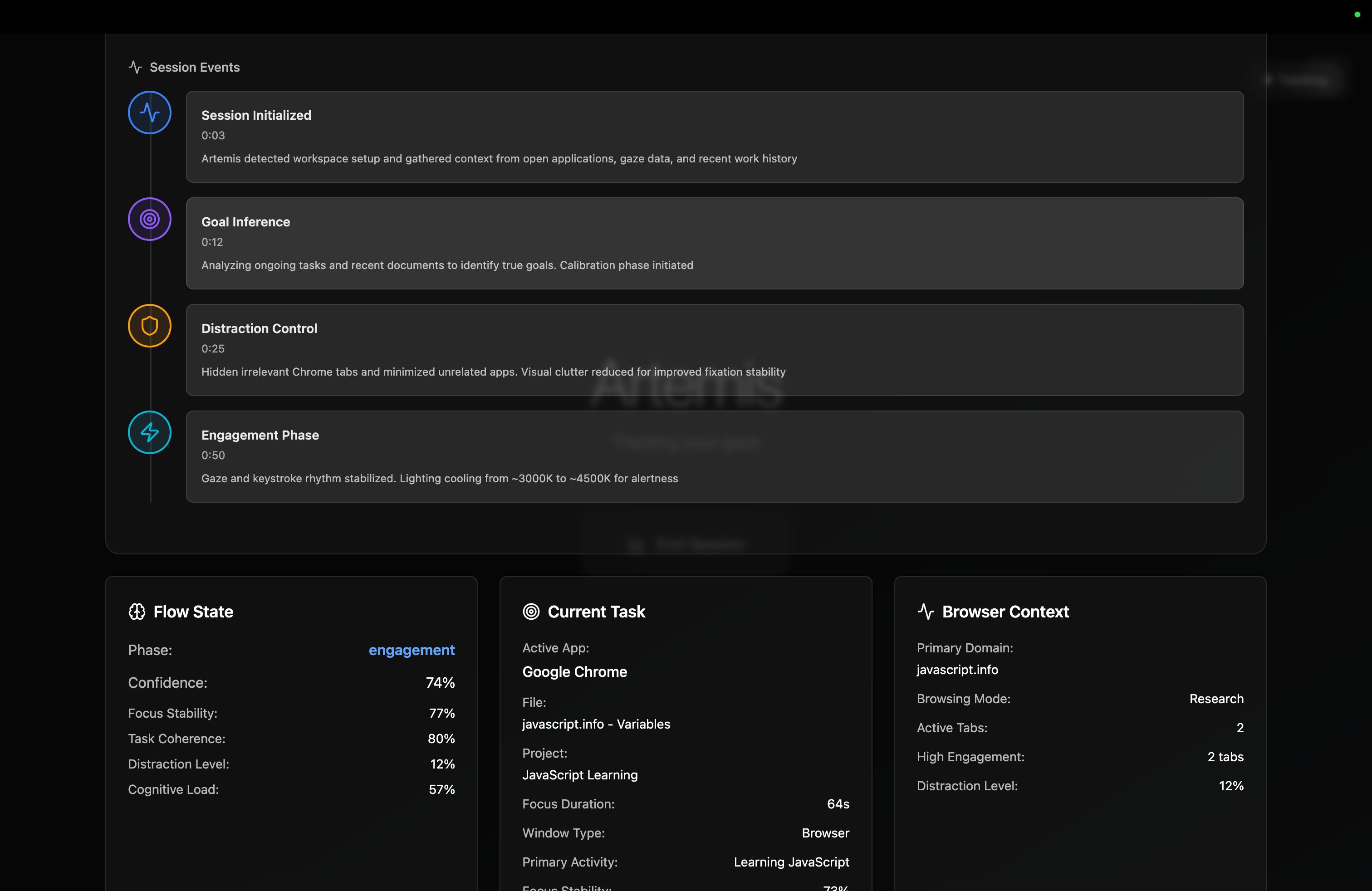Toggle the Research browsing mode value
This screenshot has height=891, width=1372.
[1216, 699]
